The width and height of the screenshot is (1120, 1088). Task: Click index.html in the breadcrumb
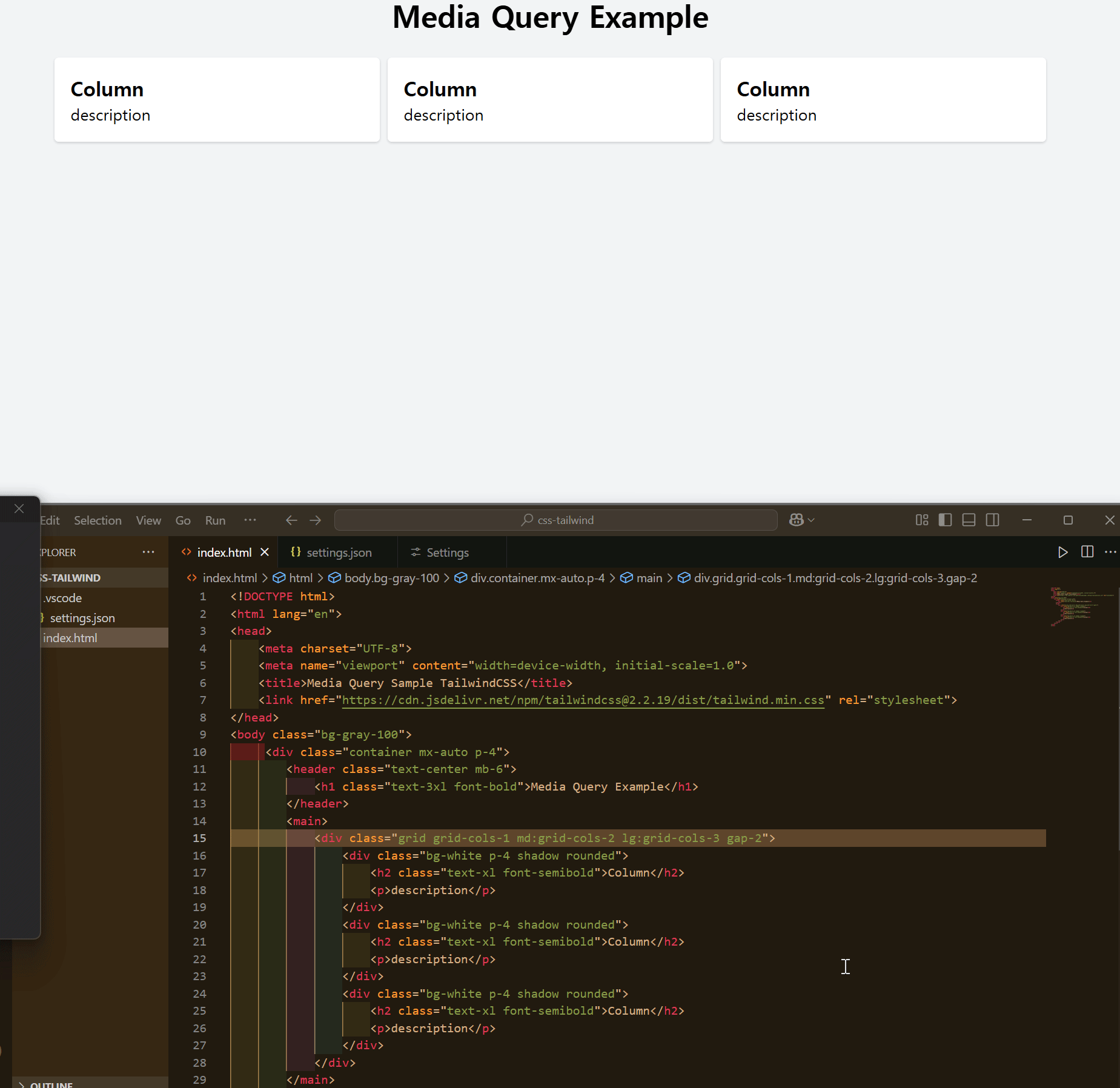[x=230, y=578]
